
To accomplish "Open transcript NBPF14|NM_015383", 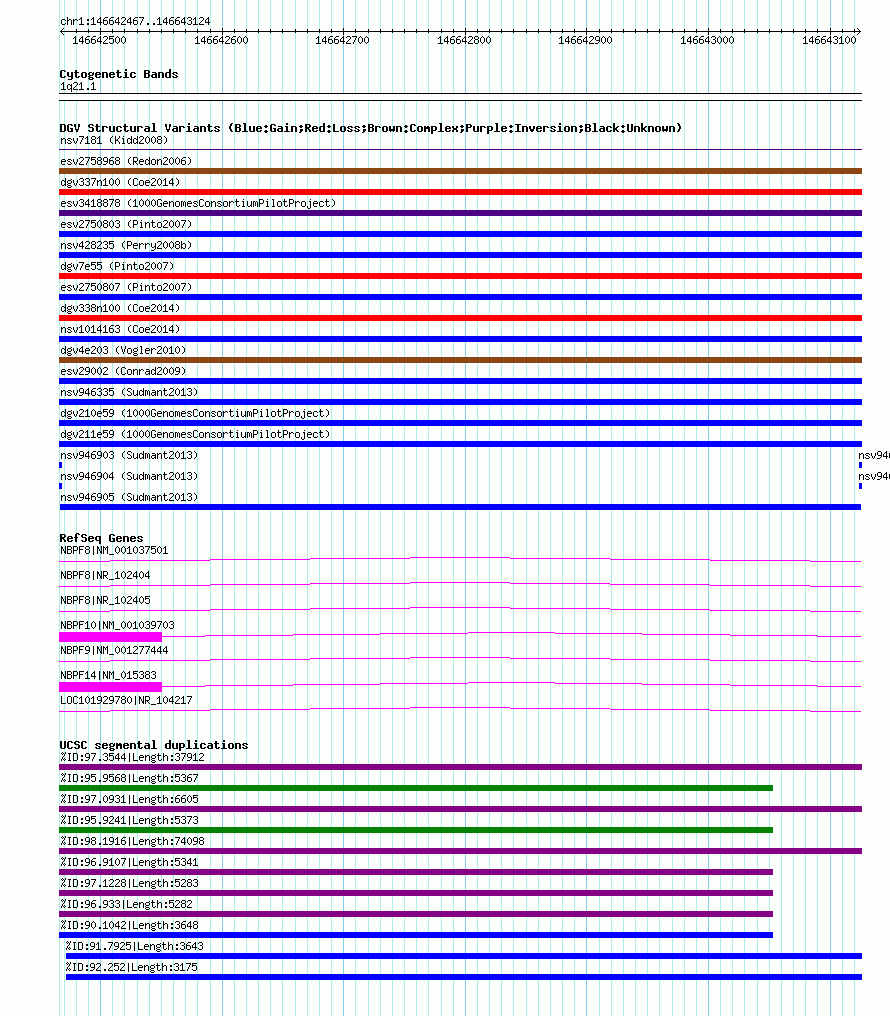I will pos(108,675).
